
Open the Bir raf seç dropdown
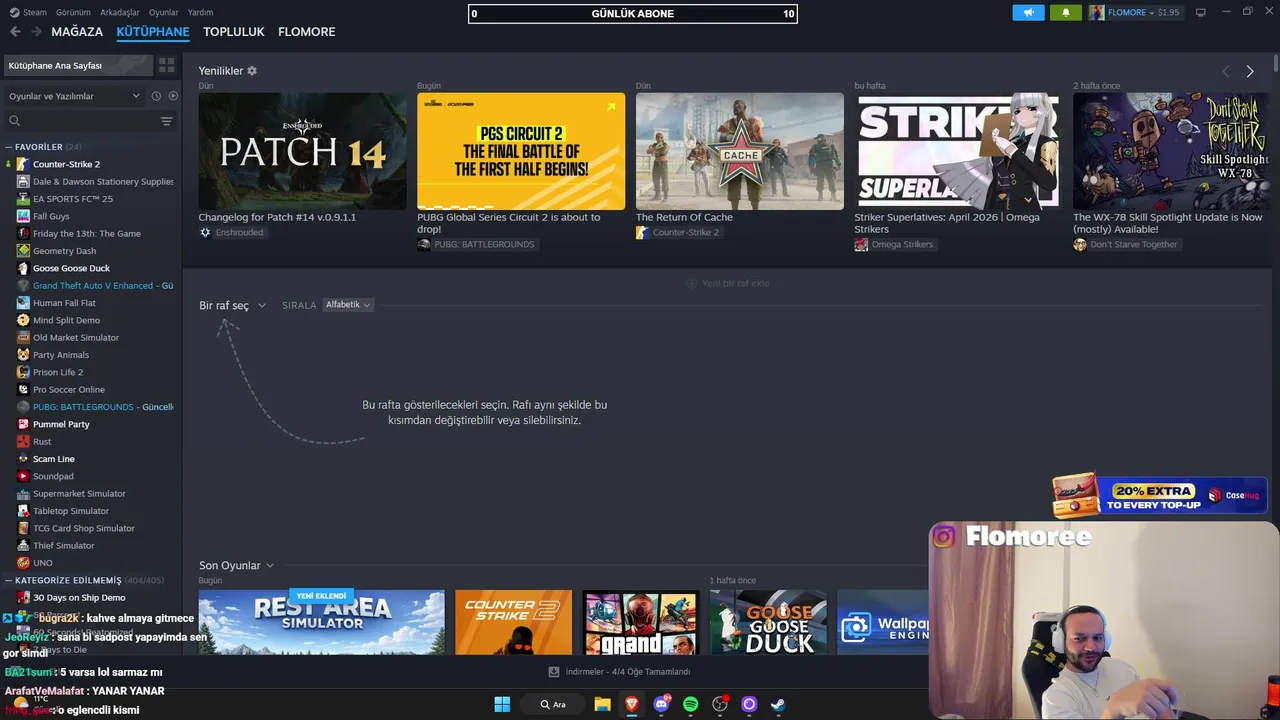(232, 305)
